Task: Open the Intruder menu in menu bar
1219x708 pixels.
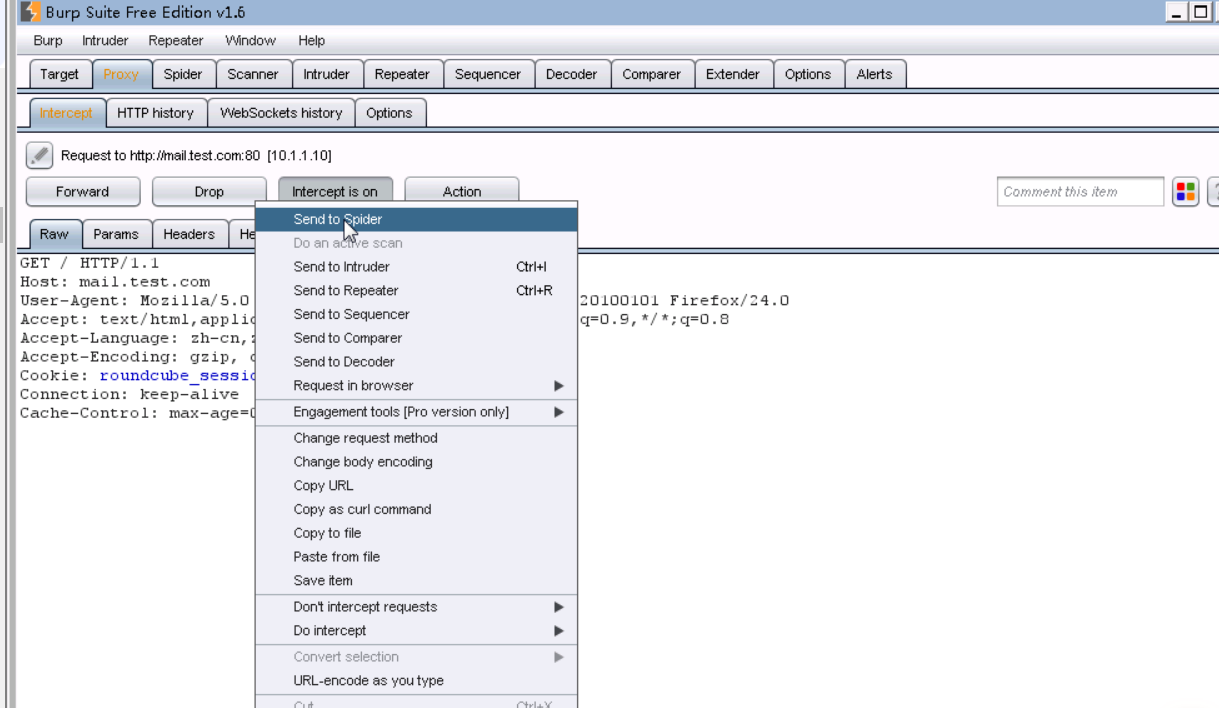Action: [105, 41]
